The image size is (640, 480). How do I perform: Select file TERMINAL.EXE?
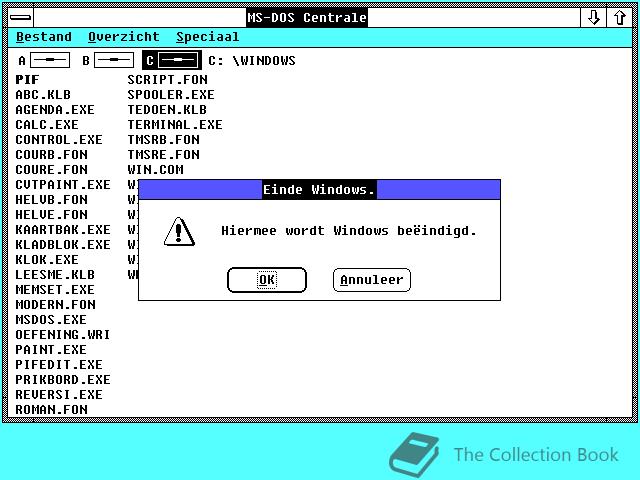pos(175,124)
